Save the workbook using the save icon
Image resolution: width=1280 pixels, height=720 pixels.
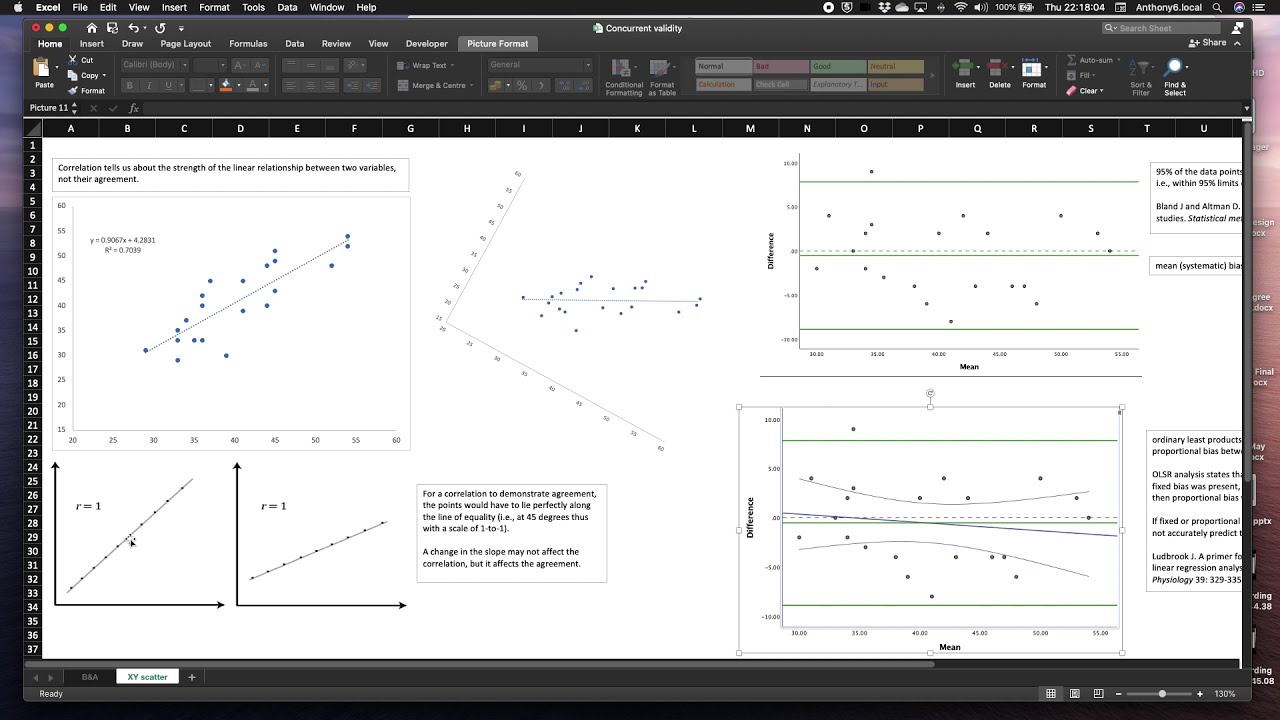tap(112, 28)
